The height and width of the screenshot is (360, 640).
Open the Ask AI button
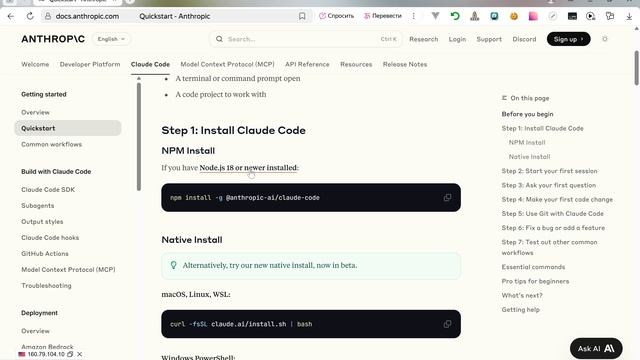point(596,349)
